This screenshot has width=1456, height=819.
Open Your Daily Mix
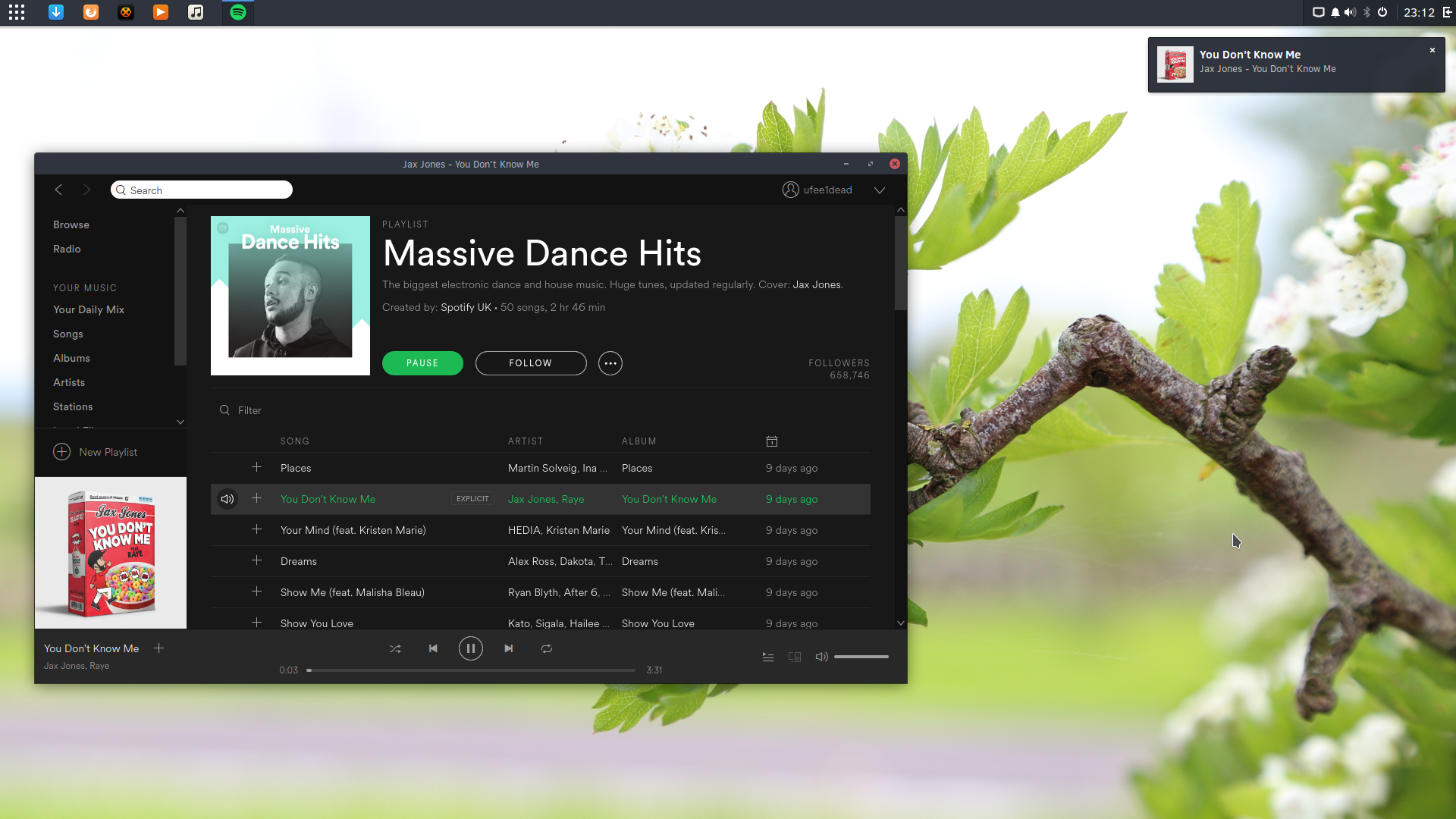[x=89, y=309]
